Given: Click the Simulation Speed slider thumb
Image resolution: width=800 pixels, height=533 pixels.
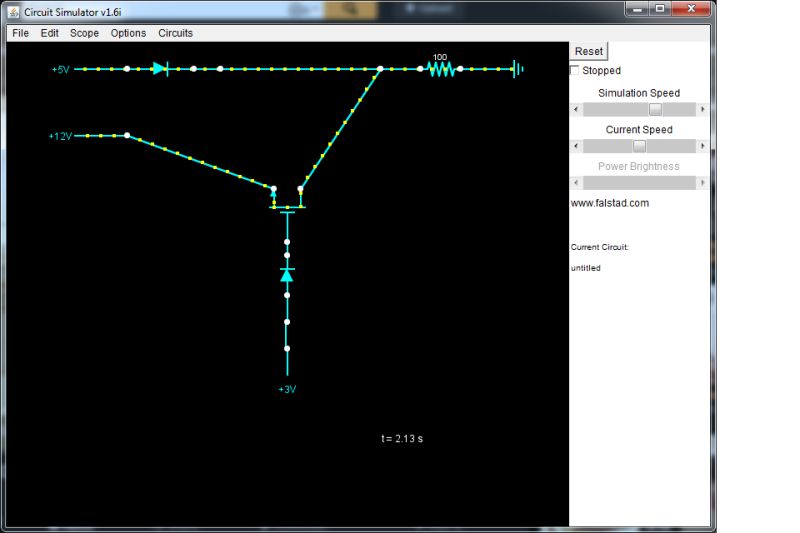Looking at the screenshot, I should click(655, 109).
